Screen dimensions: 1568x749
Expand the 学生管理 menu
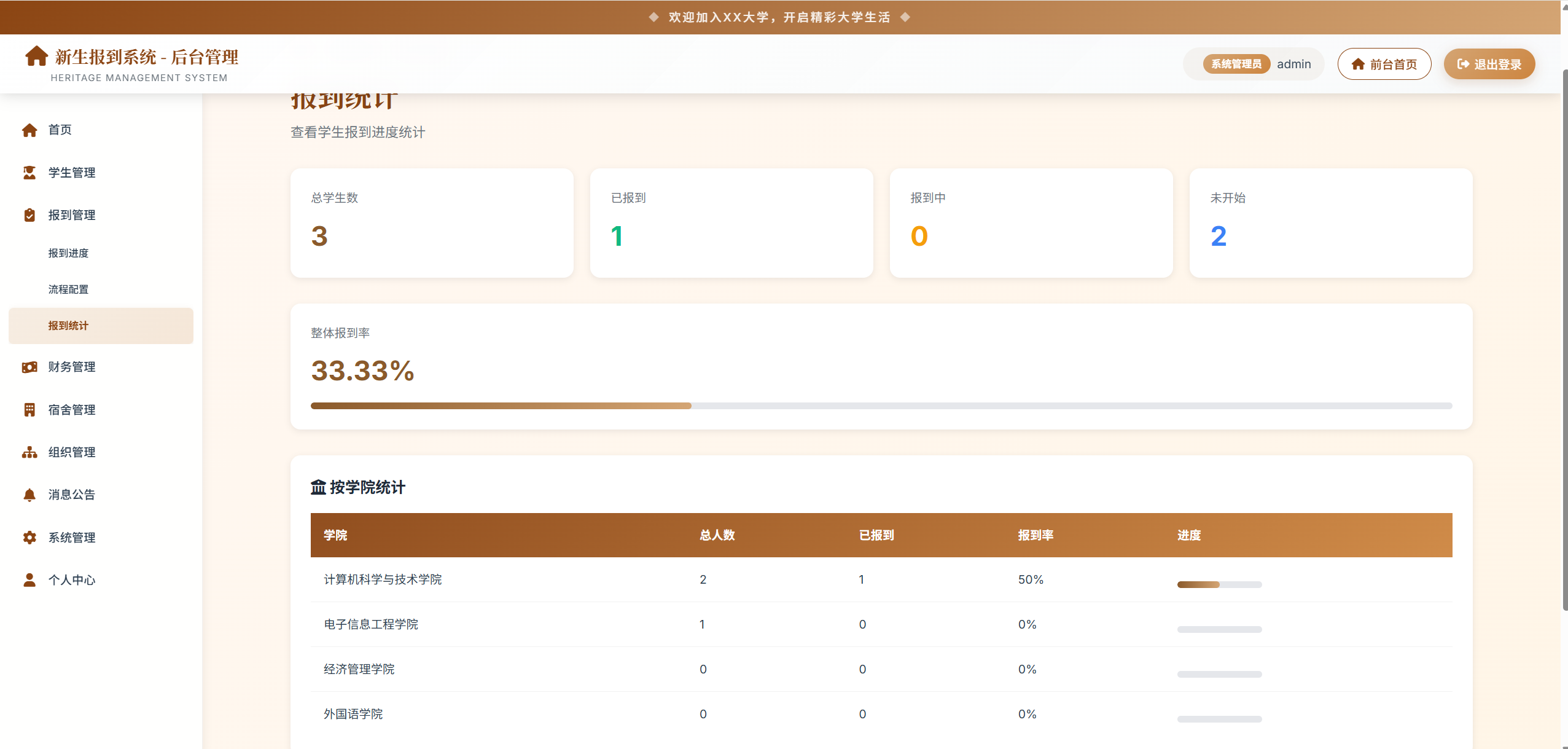click(x=72, y=173)
